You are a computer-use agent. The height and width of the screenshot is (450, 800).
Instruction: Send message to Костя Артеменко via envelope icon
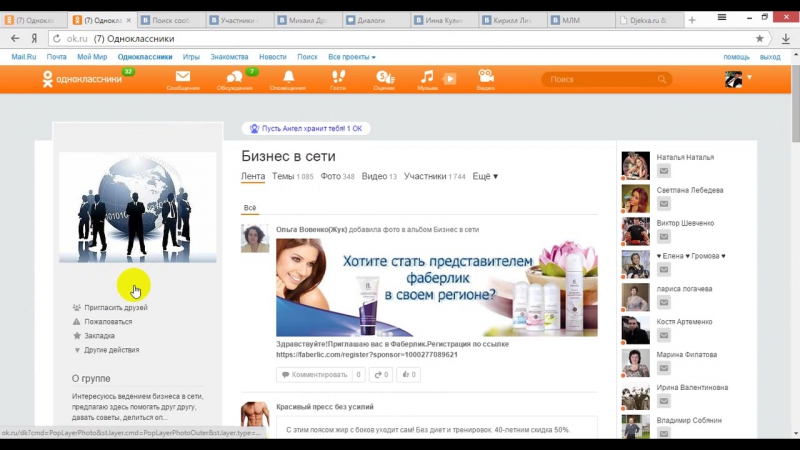663,335
